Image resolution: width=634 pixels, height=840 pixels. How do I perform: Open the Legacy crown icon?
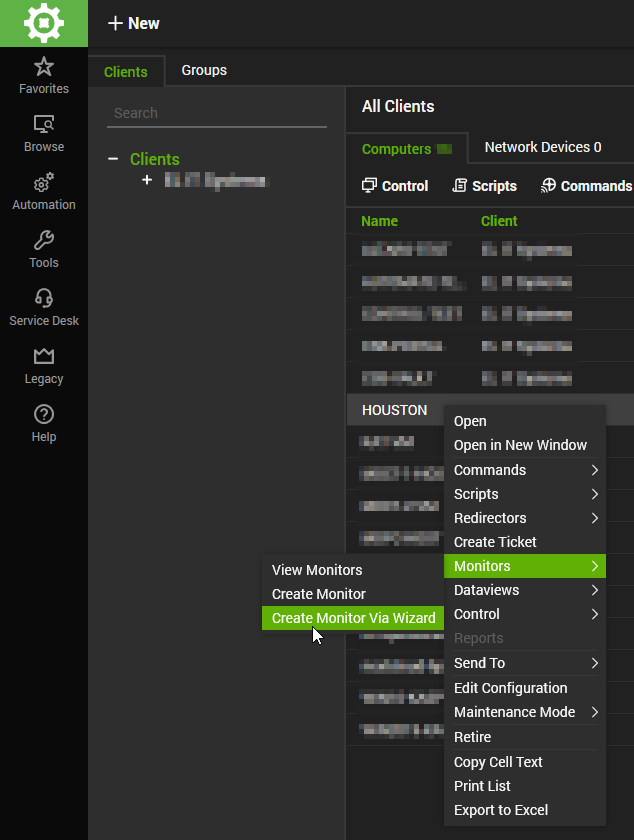pyautogui.click(x=44, y=357)
